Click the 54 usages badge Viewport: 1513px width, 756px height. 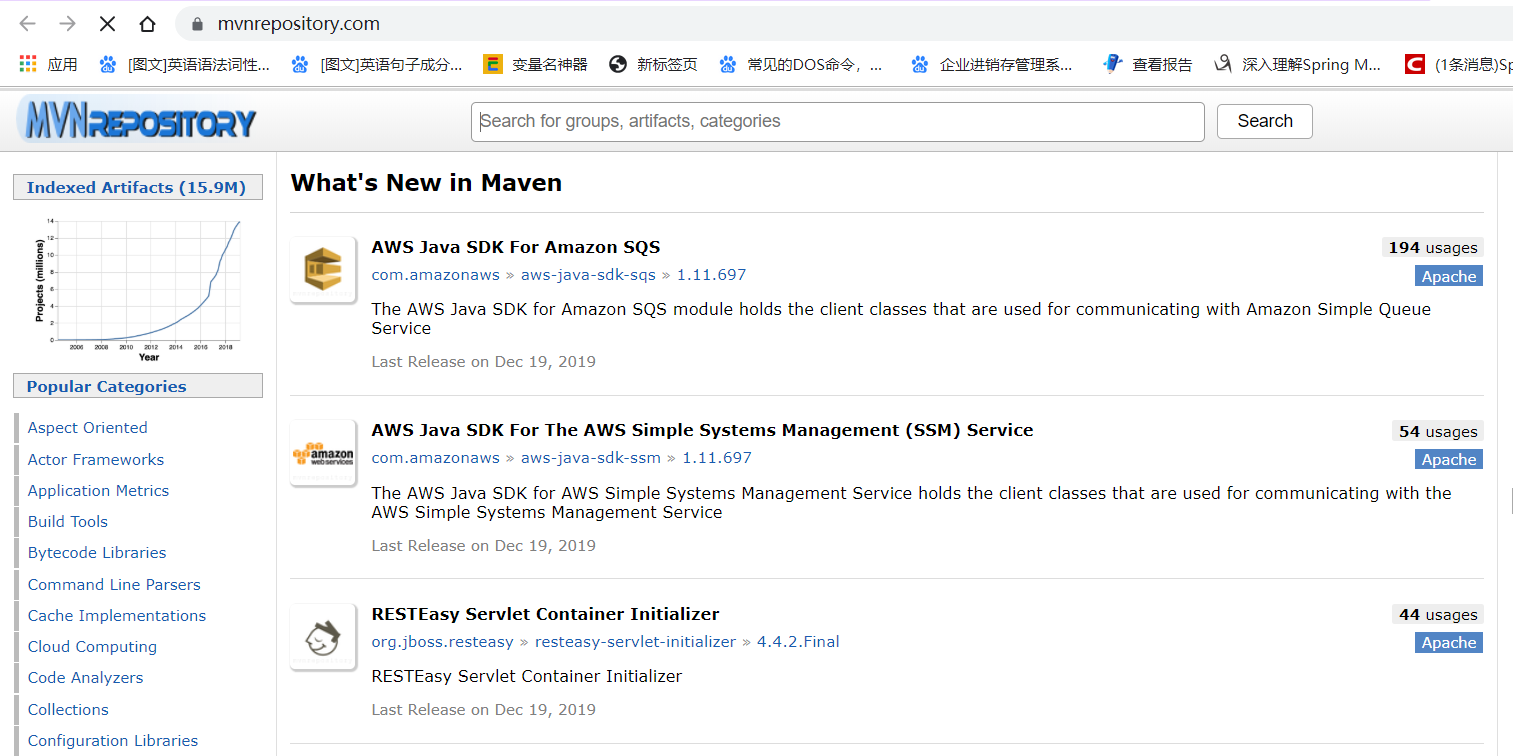(x=1437, y=431)
